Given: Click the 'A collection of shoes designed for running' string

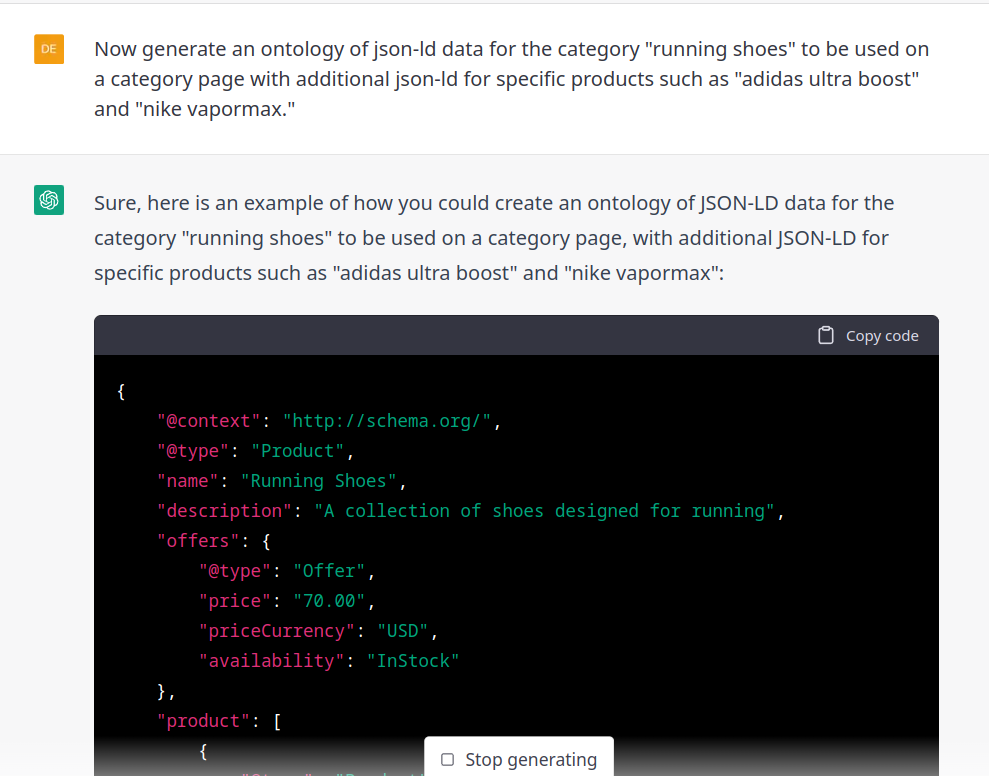Looking at the screenshot, I should (544, 511).
